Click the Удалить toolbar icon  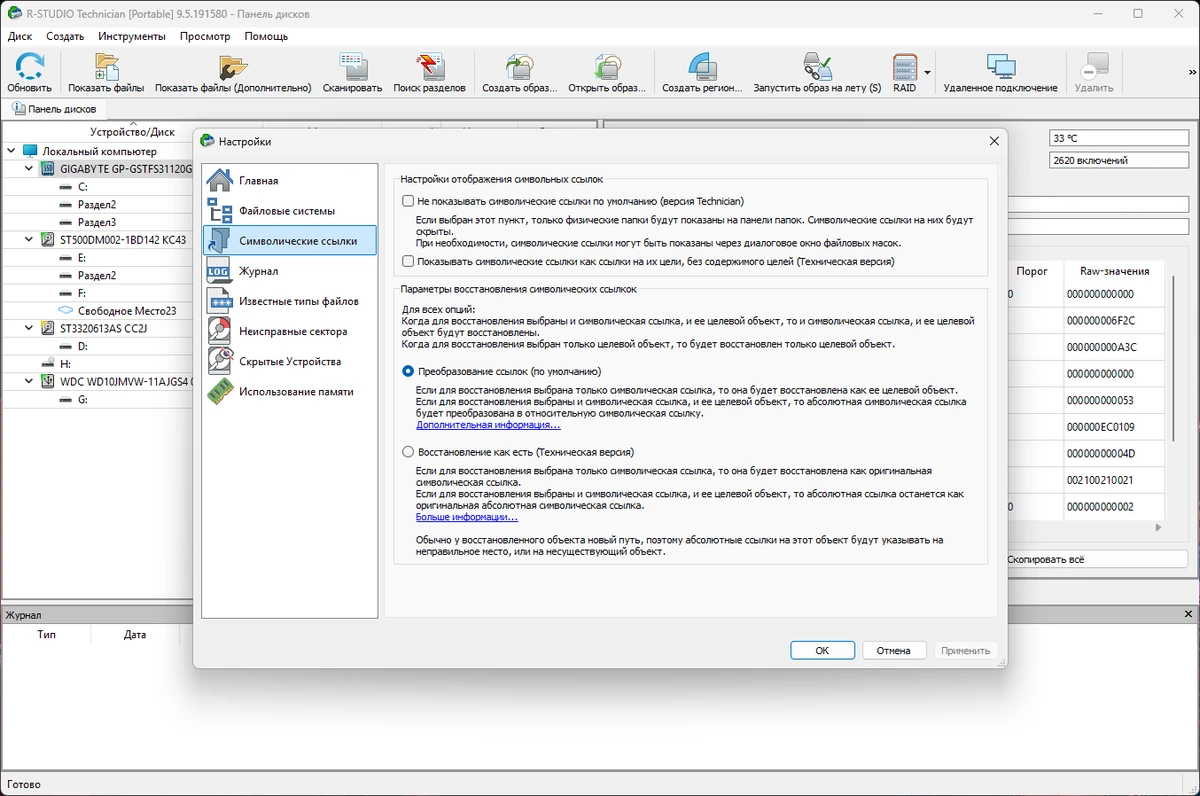(x=1094, y=73)
